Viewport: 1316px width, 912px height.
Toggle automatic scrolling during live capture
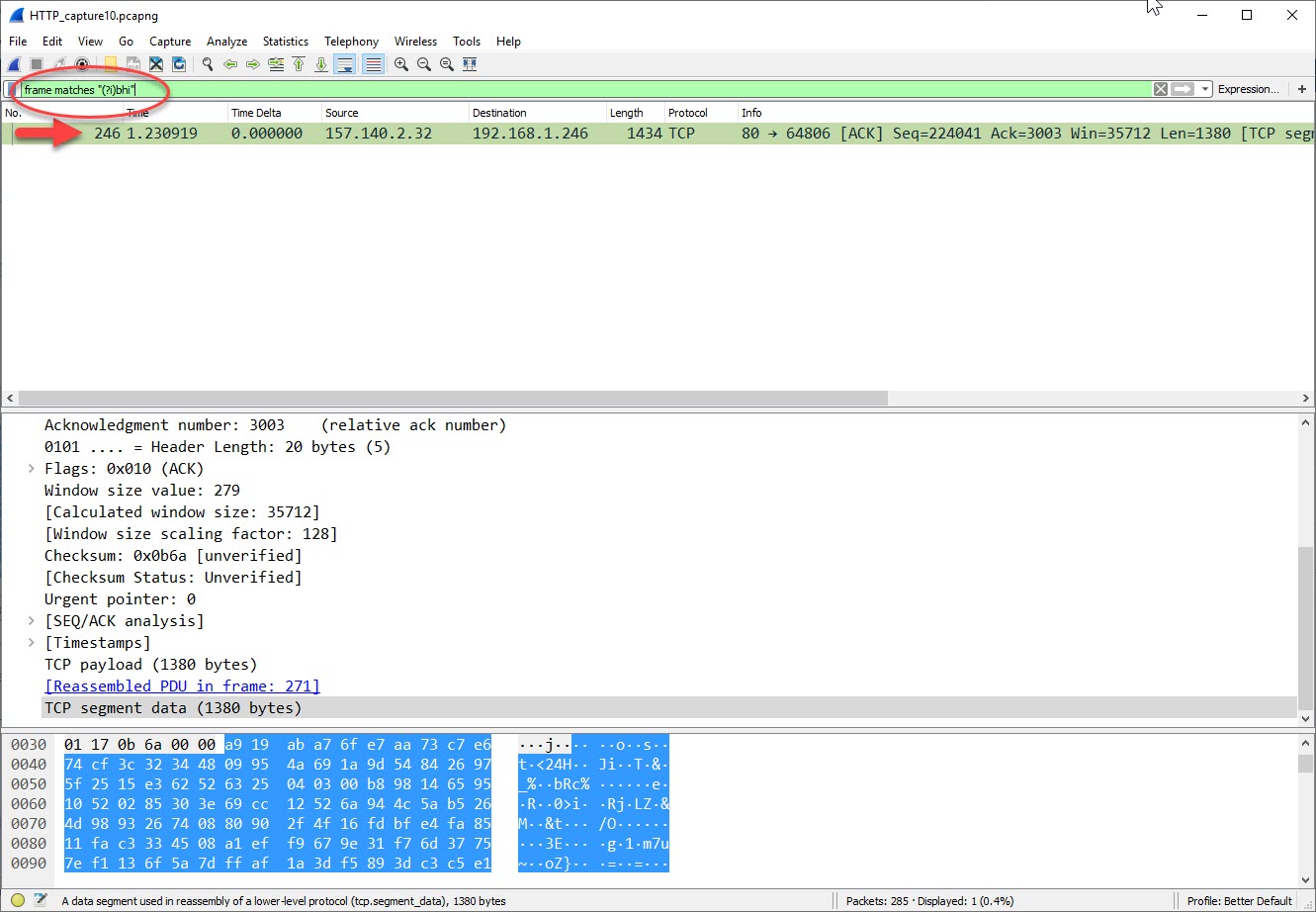click(344, 64)
